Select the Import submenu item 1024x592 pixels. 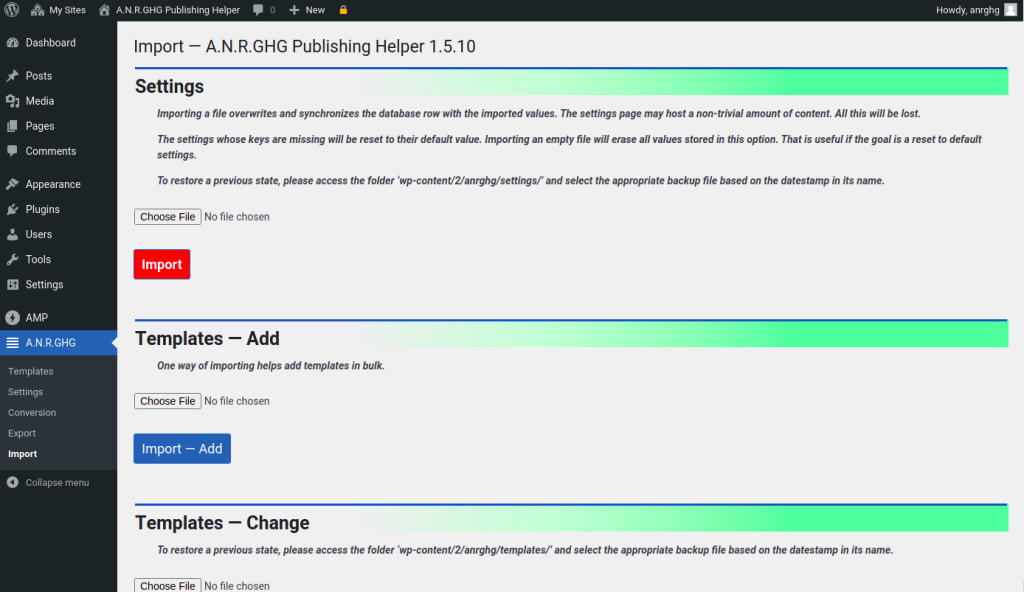pos(22,454)
